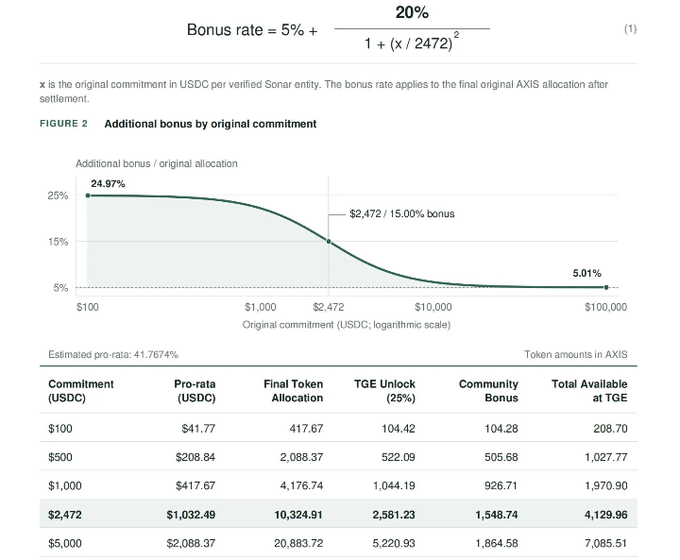Click the '$2,472 / 15.00% bonus' annotation
Image resolution: width=680 pixels, height=560 pixels.
[402, 214]
